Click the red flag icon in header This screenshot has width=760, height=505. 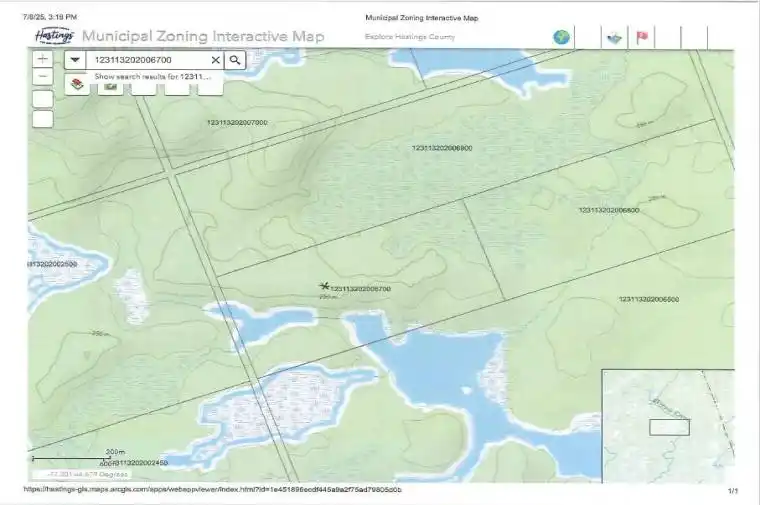coord(642,37)
